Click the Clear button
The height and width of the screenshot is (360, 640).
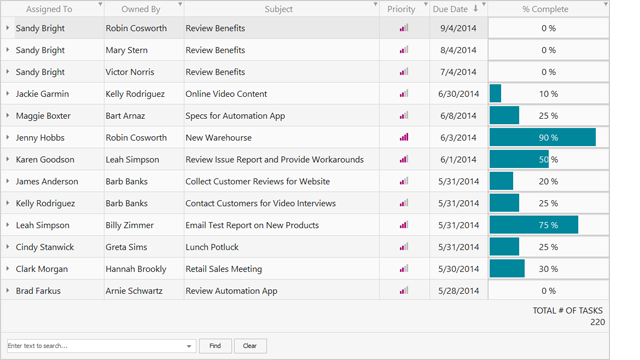tap(250, 346)
